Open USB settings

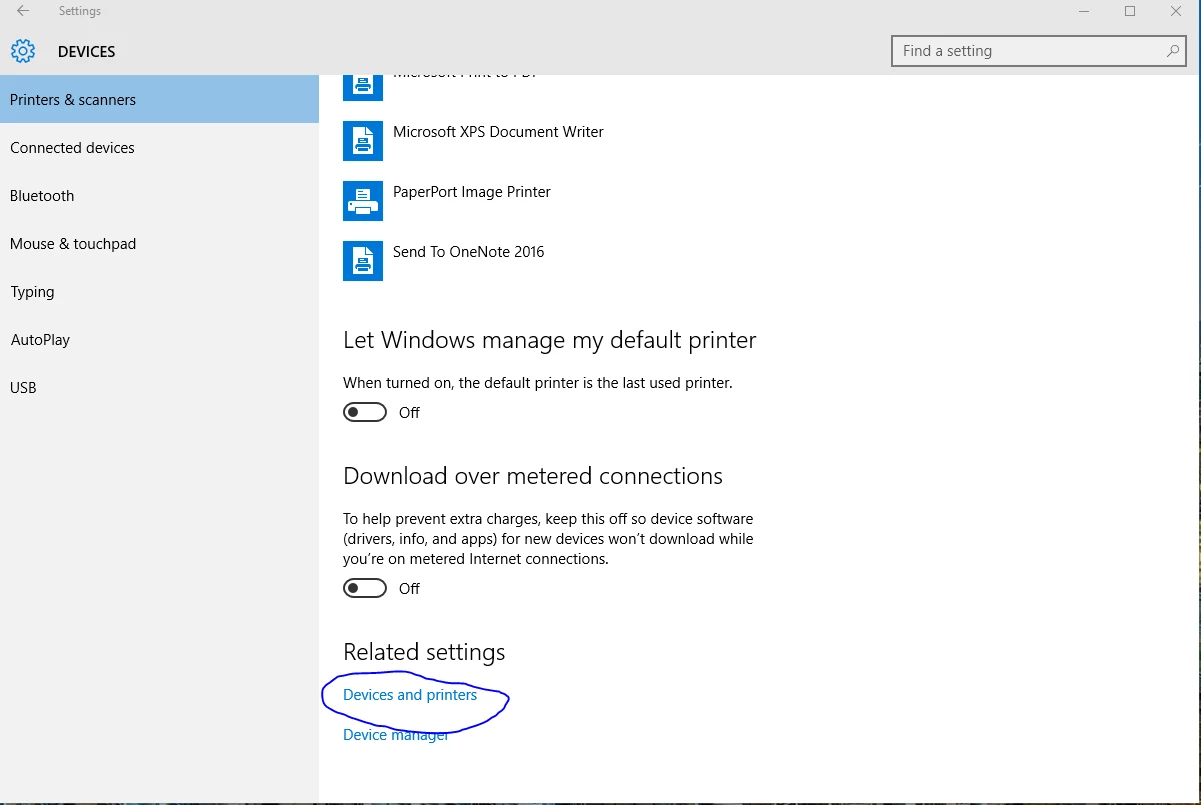tap(159, 388)
